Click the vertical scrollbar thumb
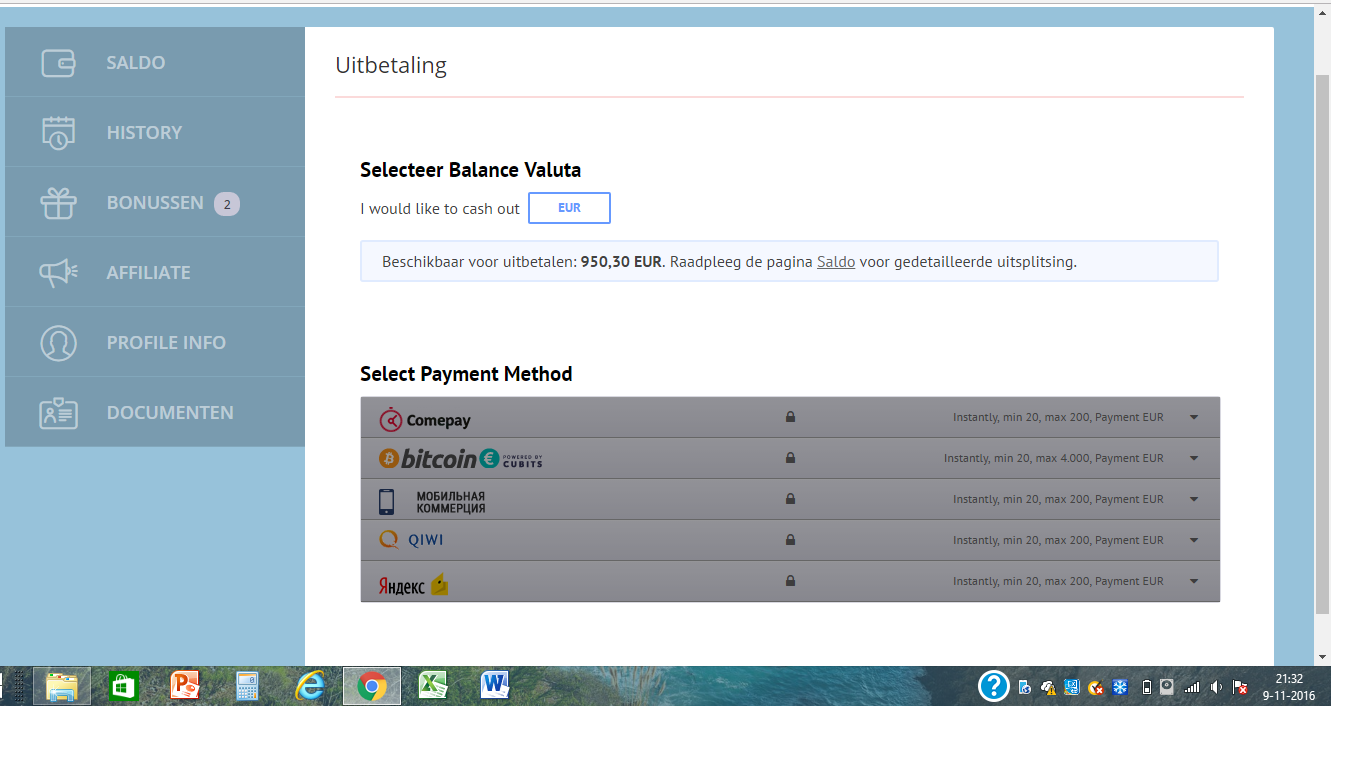This screenshot has height=768, width=1366. (1322, 344)
